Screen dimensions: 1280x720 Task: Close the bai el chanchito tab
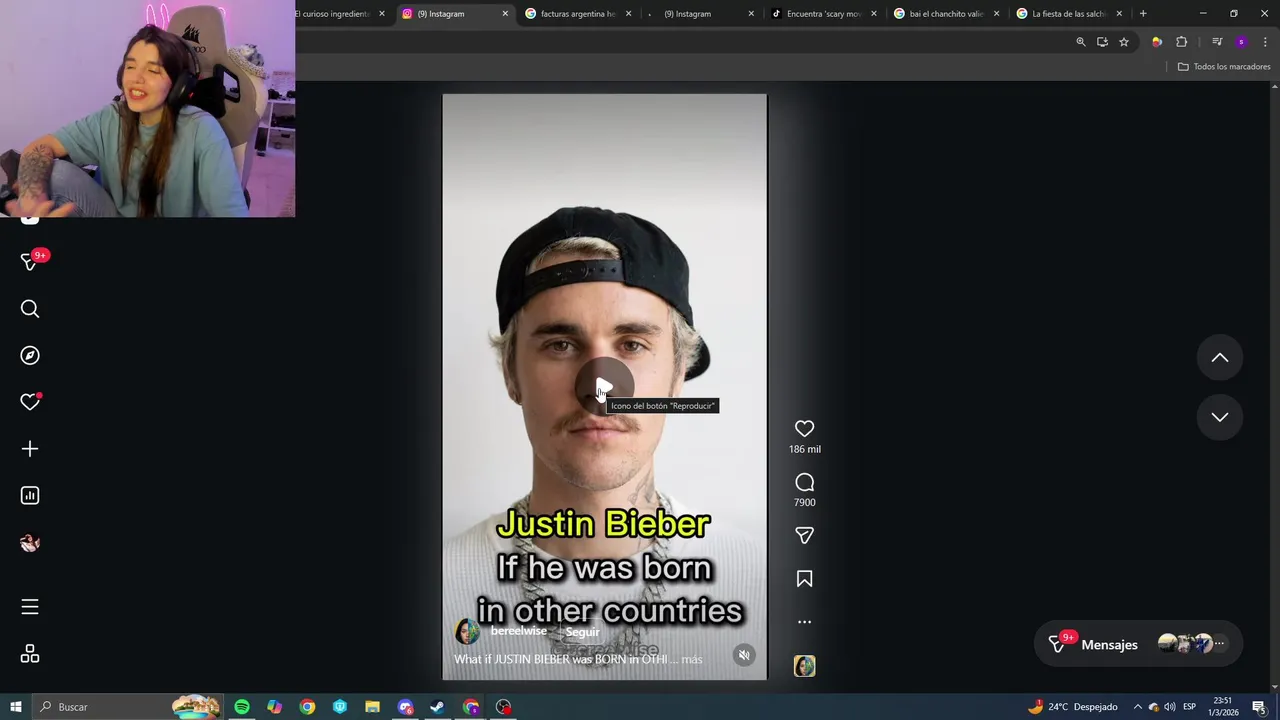tap(996, 14)
